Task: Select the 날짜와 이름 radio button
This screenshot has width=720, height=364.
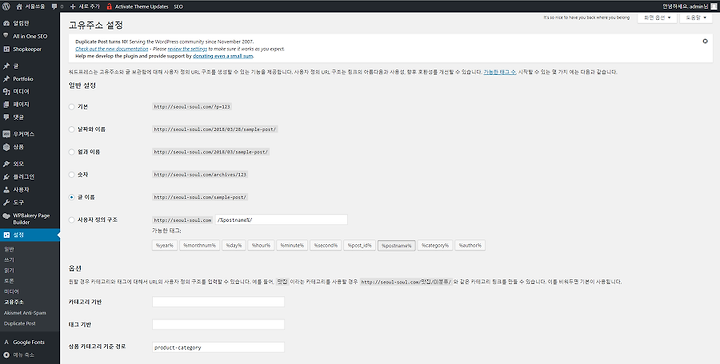Action: click(72, 129)
